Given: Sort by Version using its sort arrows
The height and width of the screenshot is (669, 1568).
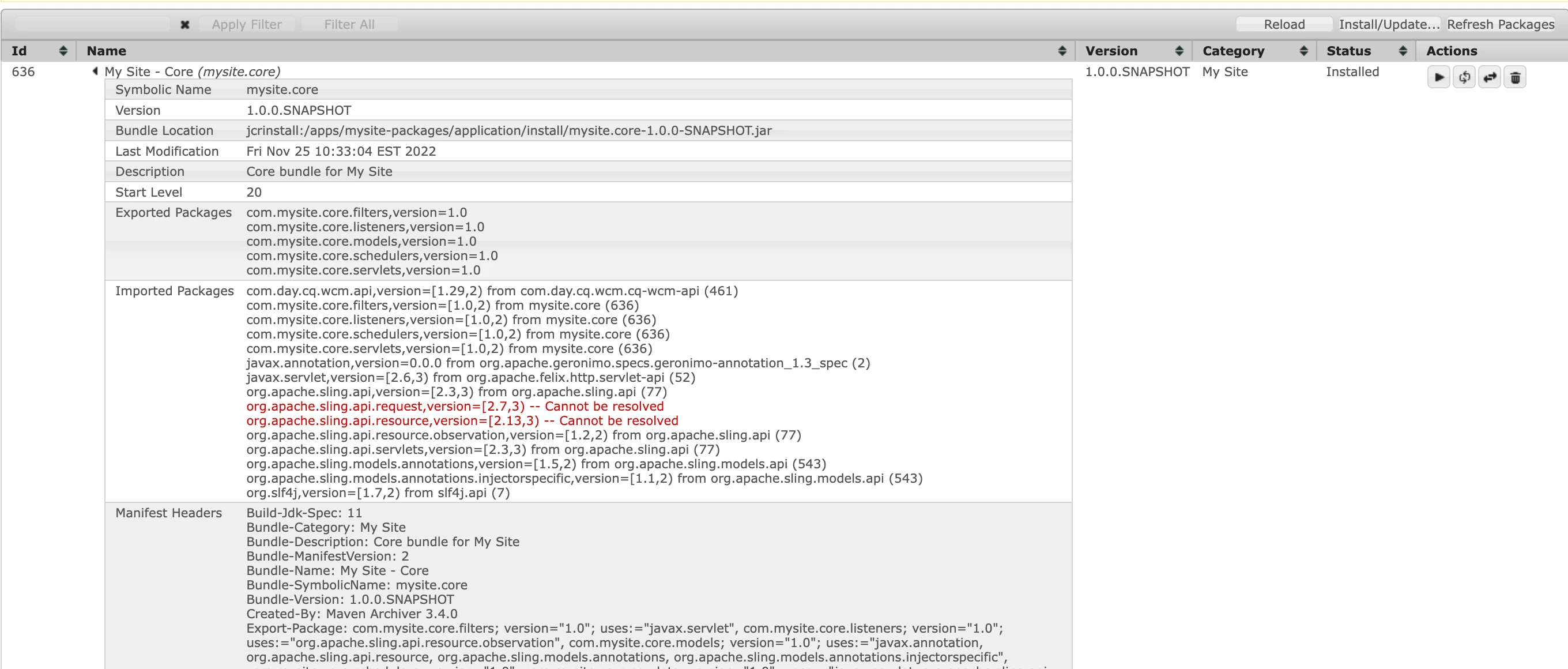Looking at the screenshot, I should [1178, 51].
